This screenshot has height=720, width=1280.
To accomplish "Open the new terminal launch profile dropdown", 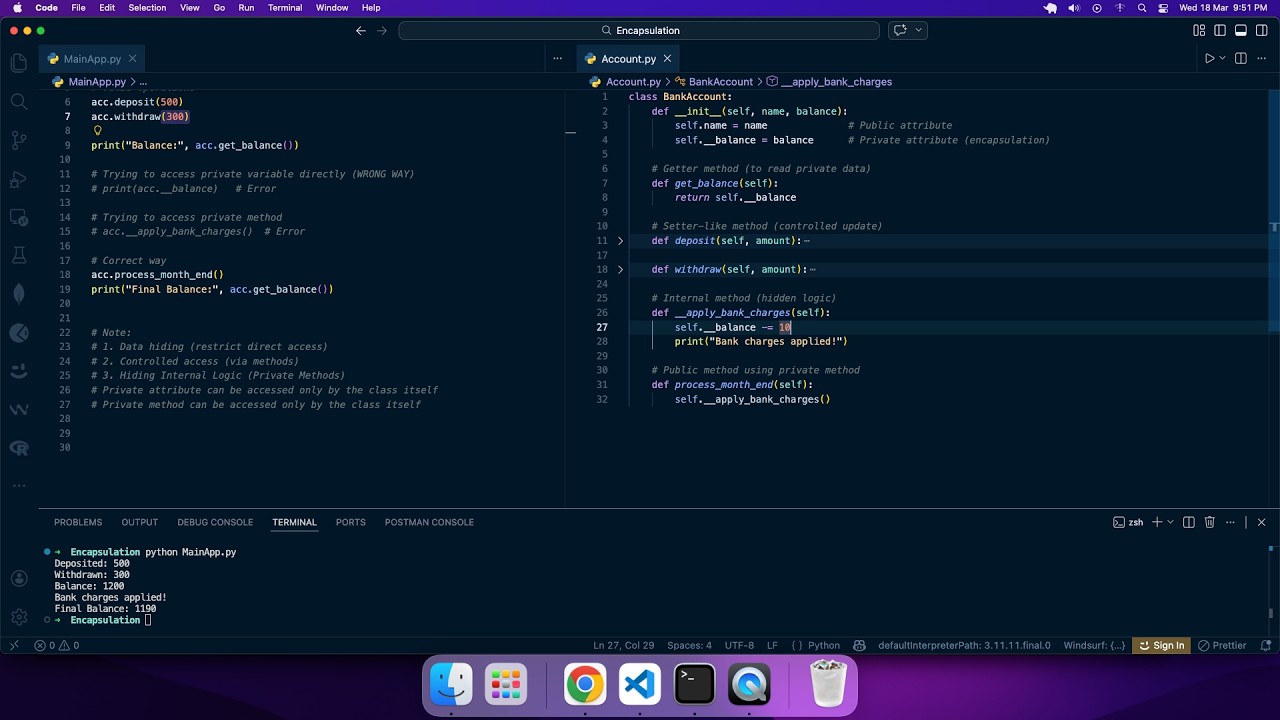I will click(1170, 522).
